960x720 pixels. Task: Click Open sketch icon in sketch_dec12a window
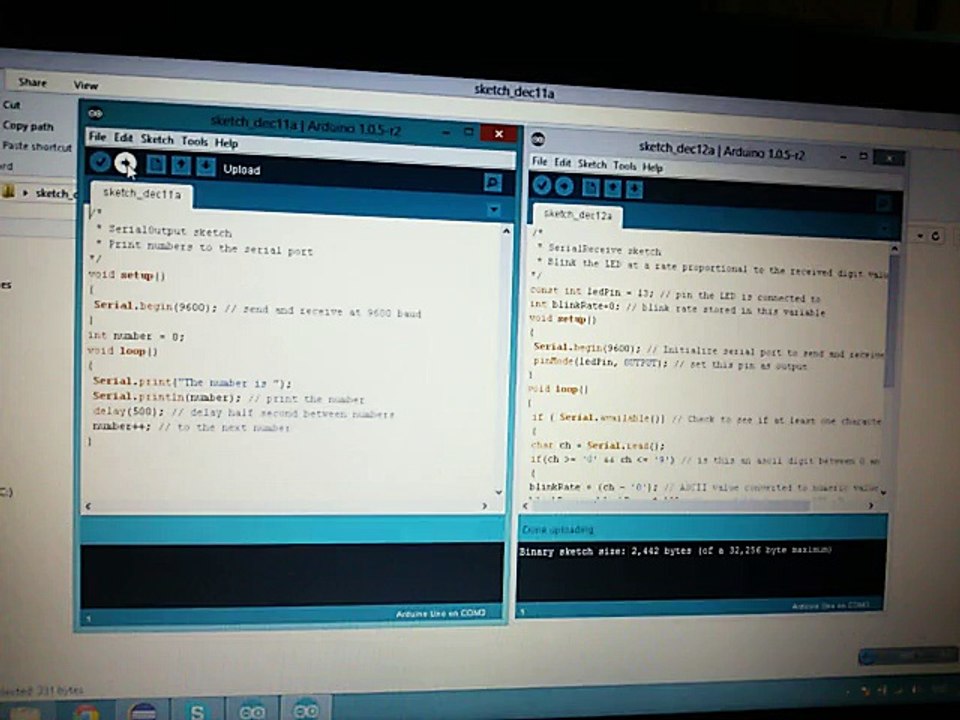click(612, 188)
